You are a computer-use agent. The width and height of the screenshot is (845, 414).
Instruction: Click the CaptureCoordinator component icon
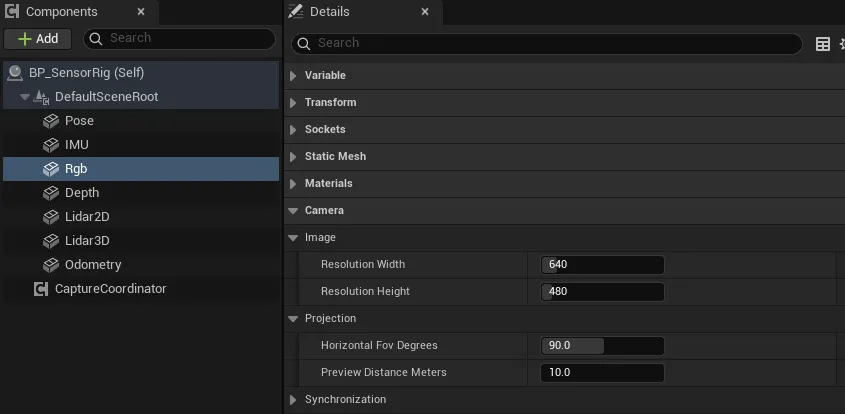tap(41, 289)
